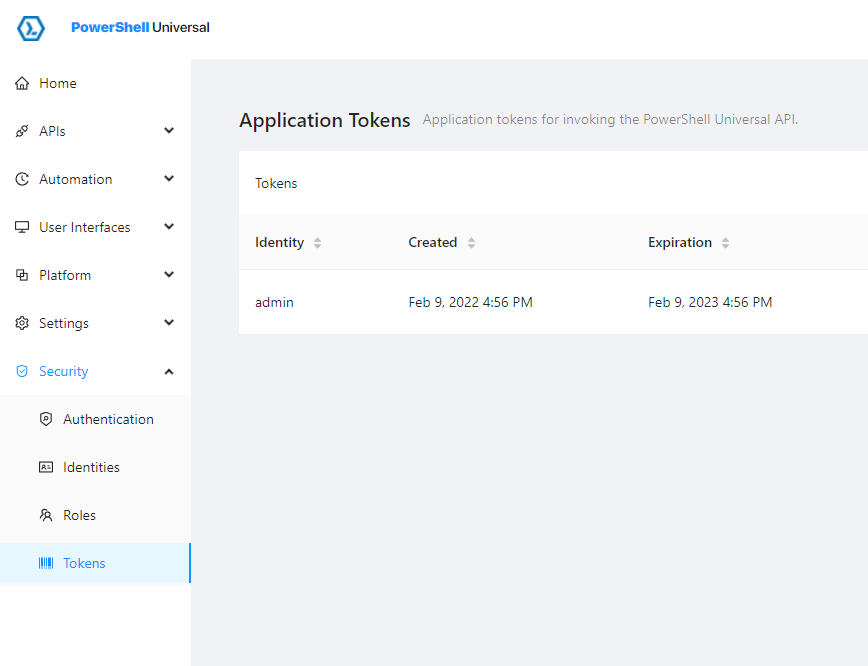
Task: Open the Identities page
Action: click(96, 467)
